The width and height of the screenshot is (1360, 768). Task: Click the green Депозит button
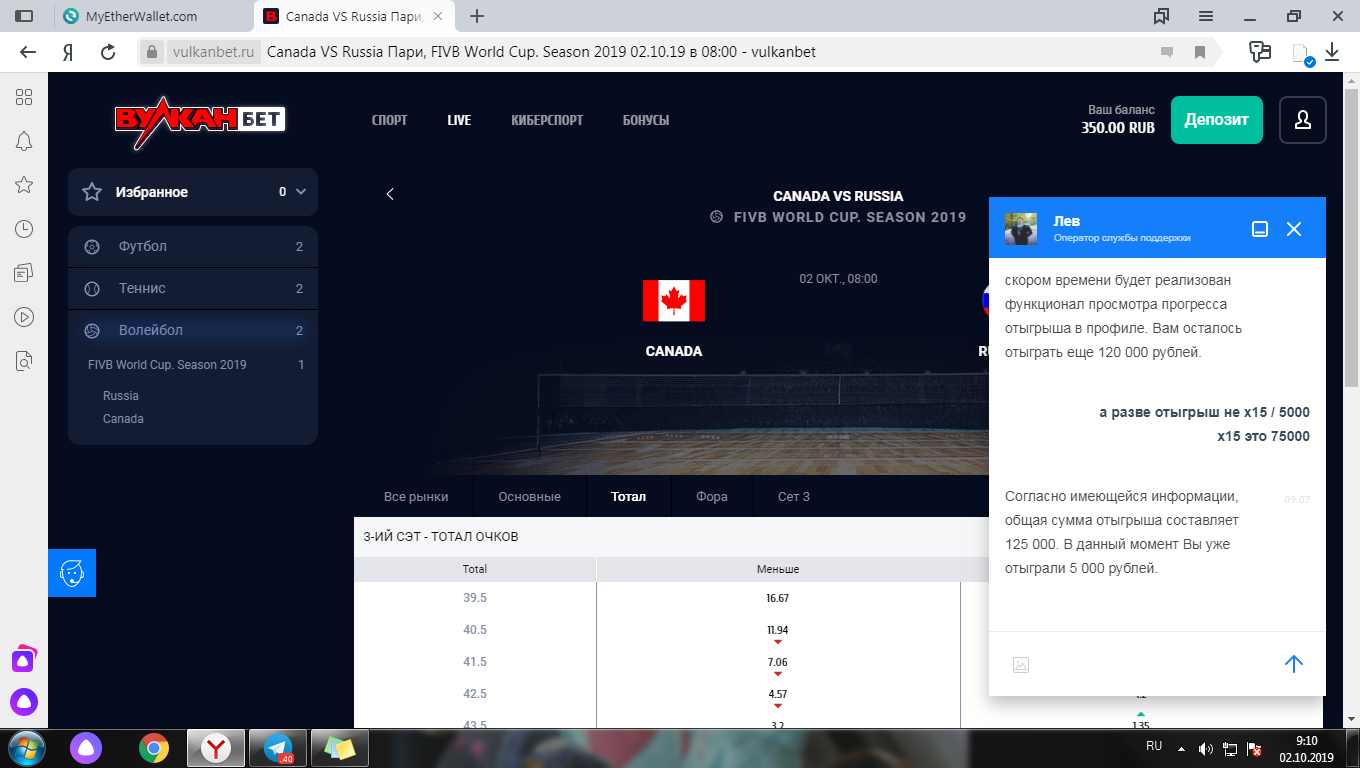pos(1217,120)
